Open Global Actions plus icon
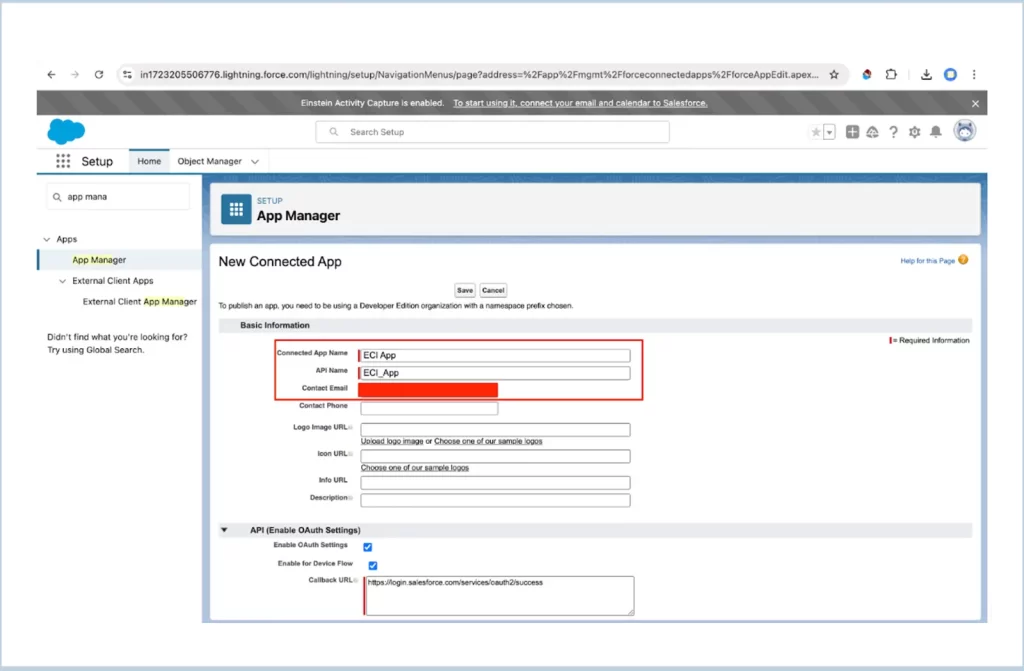The image size is (1024, 671). 852,132
